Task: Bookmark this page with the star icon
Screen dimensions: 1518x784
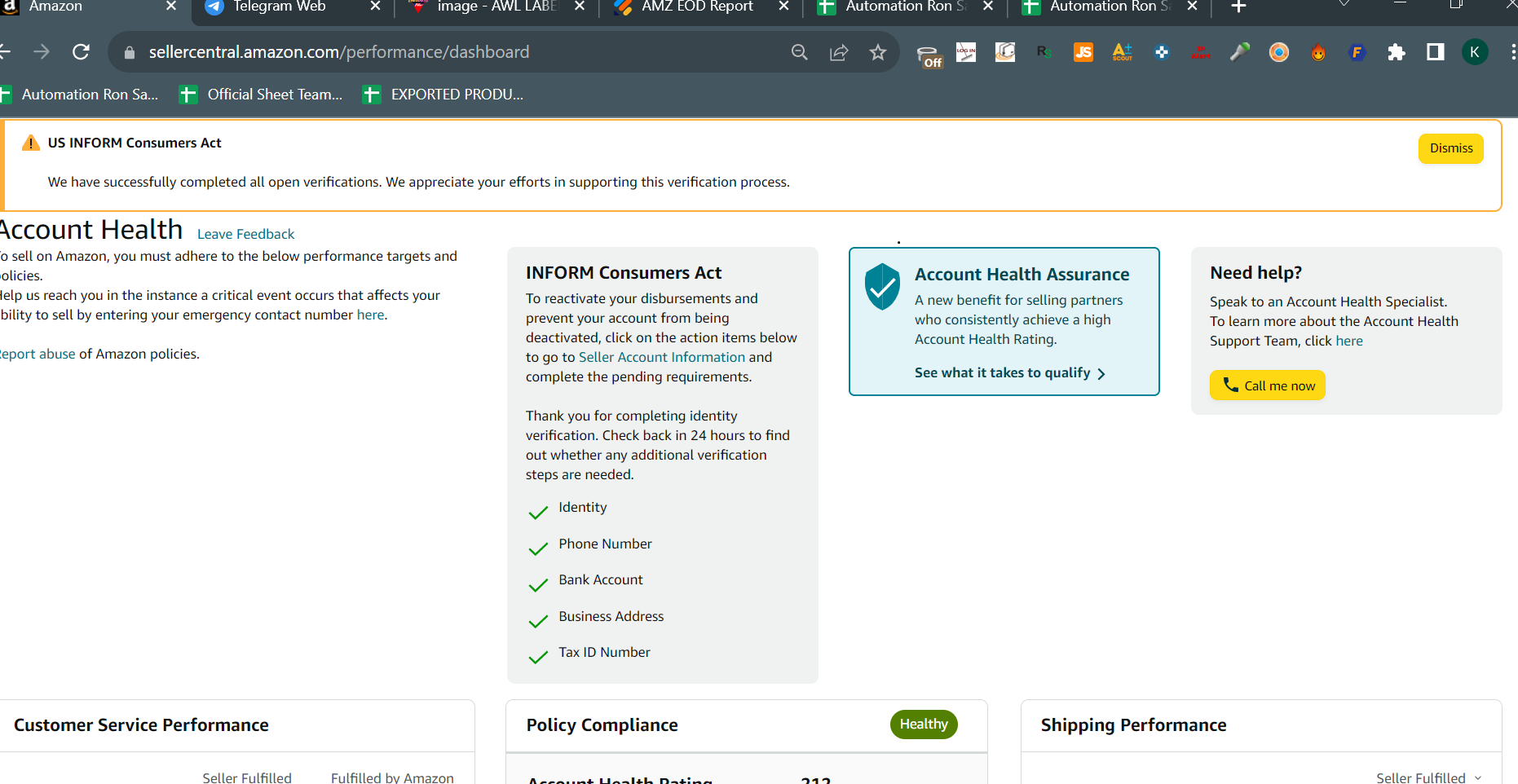Action: click(878, 52)
